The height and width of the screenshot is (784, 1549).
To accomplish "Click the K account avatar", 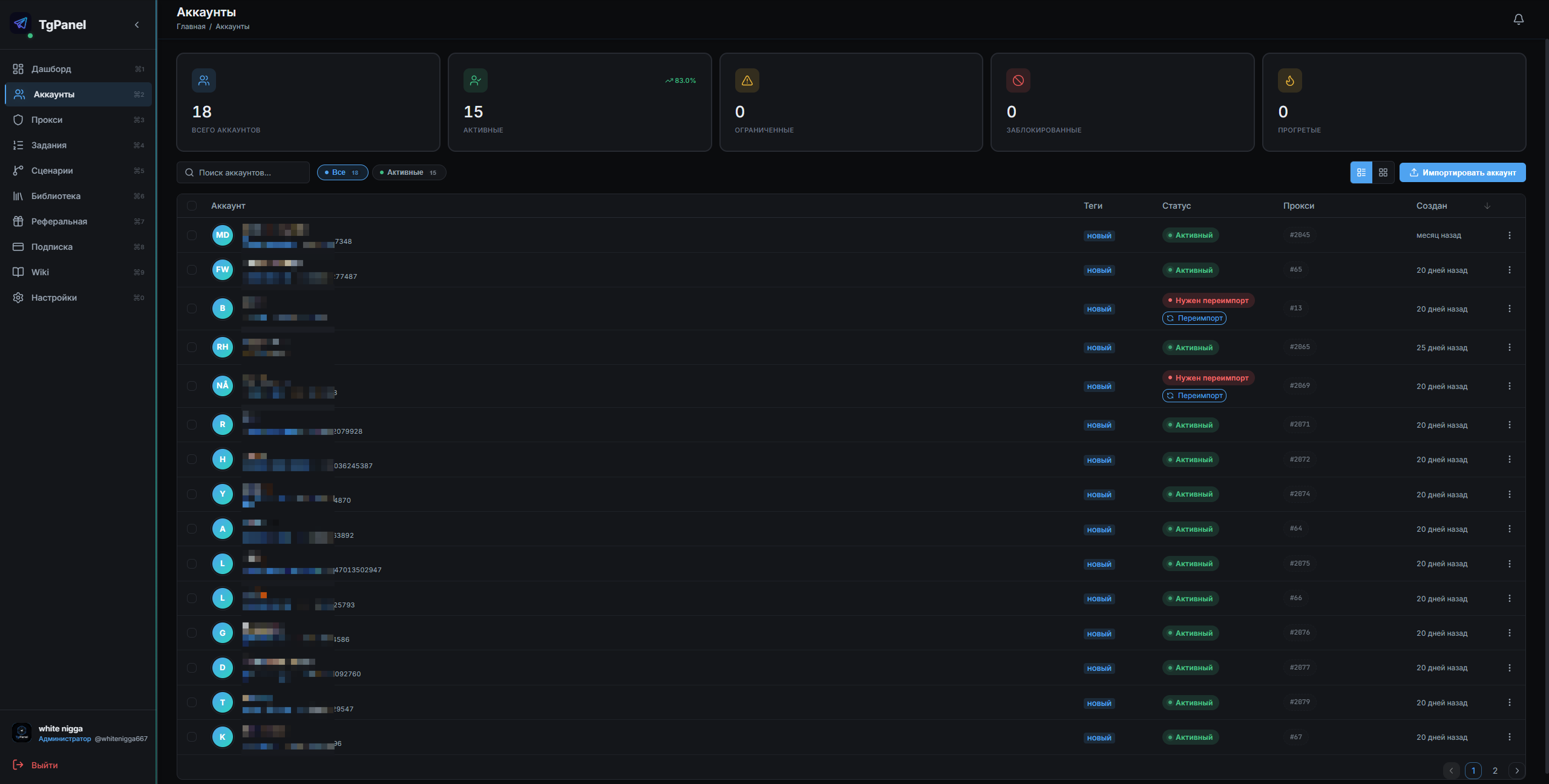I will (x=223, y=737).
